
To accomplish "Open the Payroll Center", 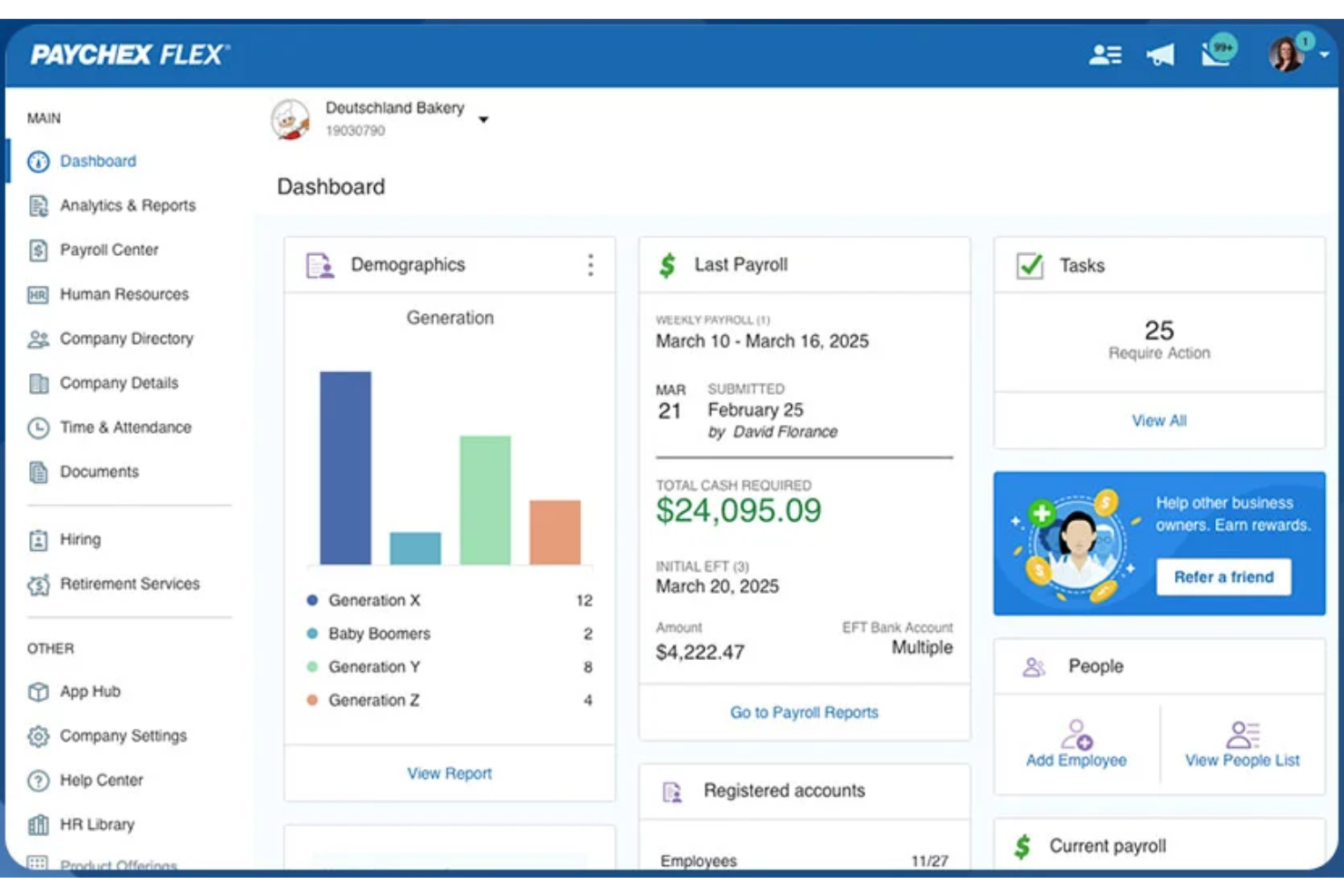I will pos(109,250).
